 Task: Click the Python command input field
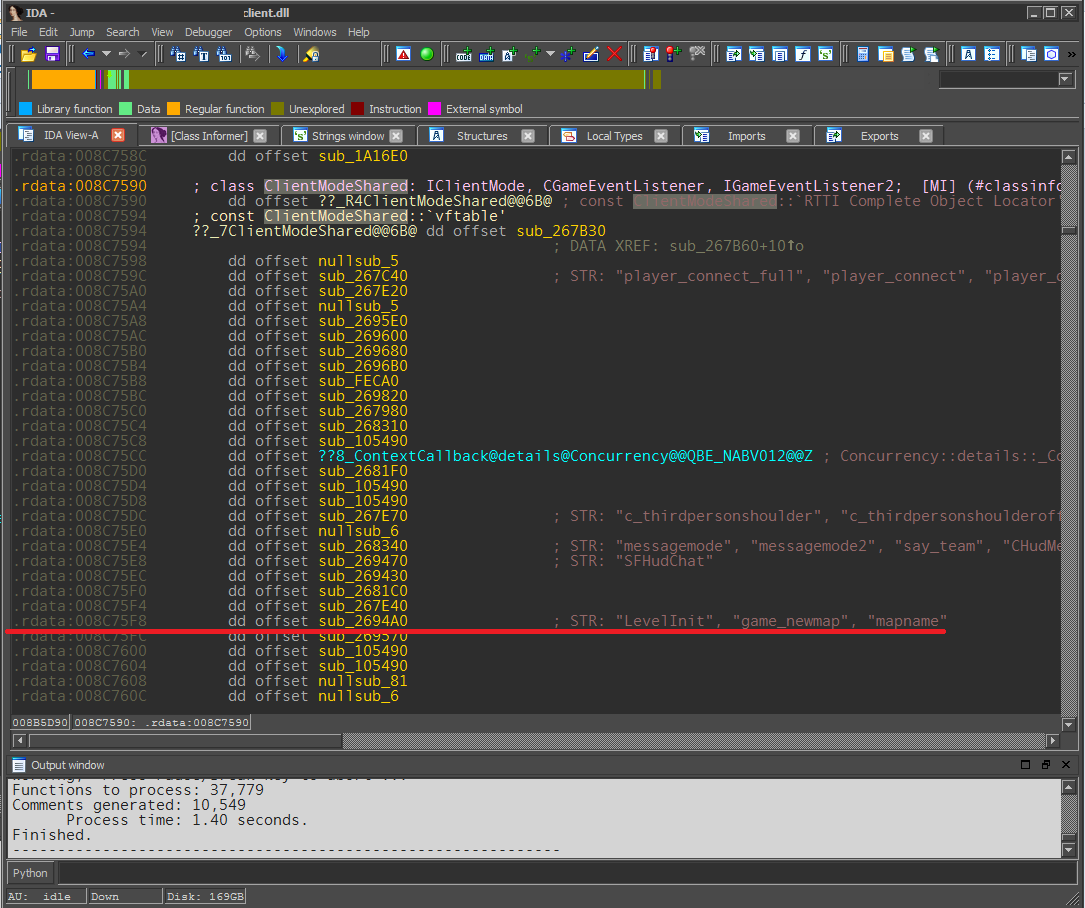[566, 873]
